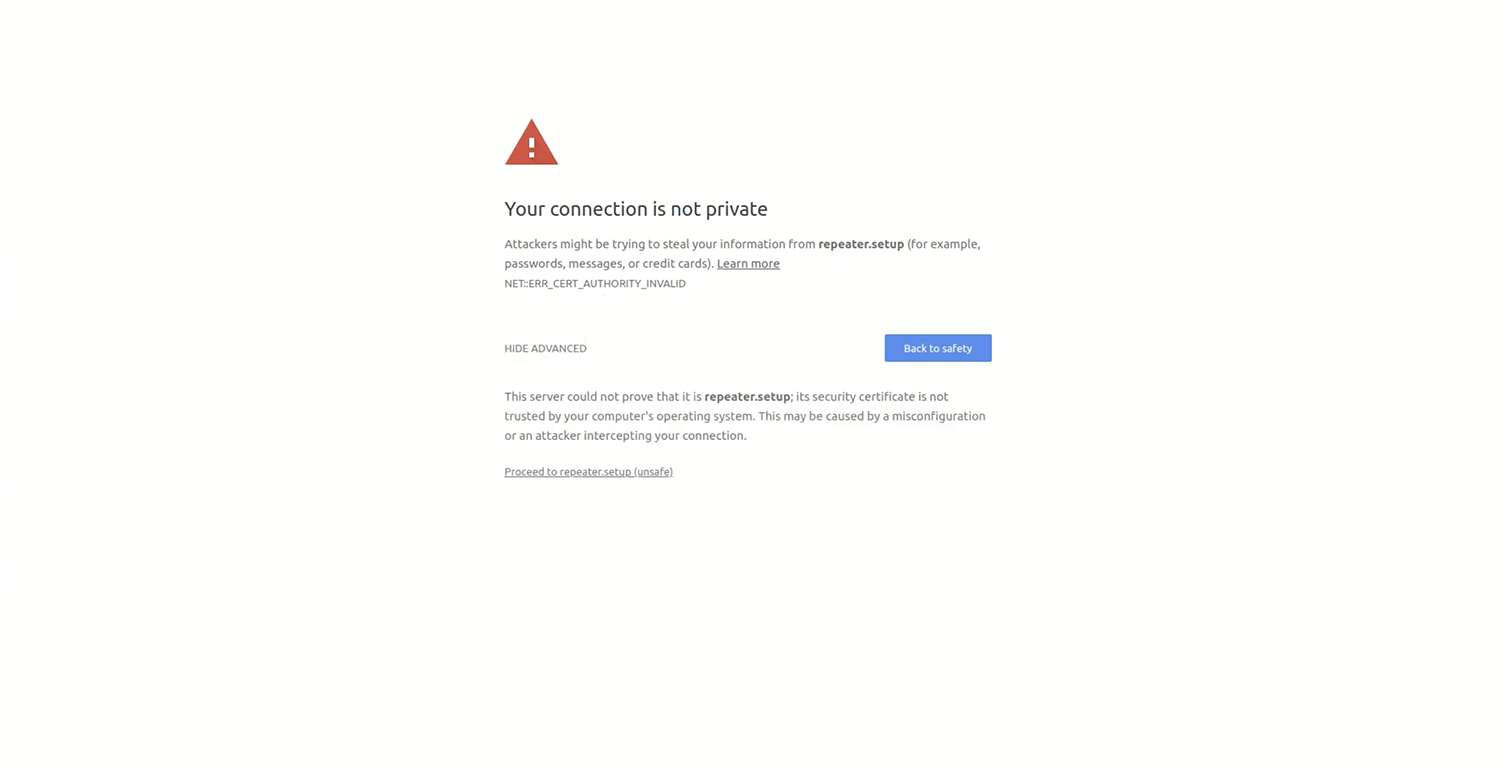Click the word 'misconfiguration' in the details

(x=939, y=416)
